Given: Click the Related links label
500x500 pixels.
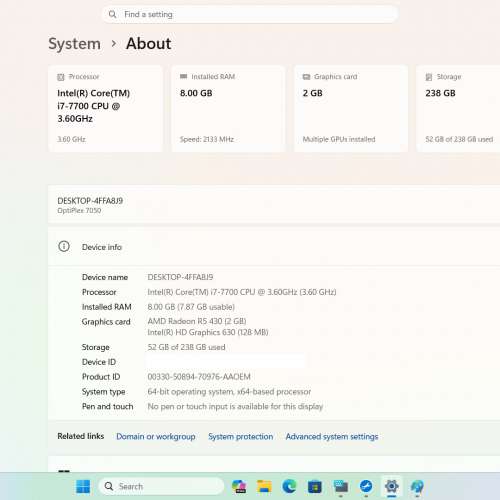Looking at the screenshot, I should [x=81, y=436].
